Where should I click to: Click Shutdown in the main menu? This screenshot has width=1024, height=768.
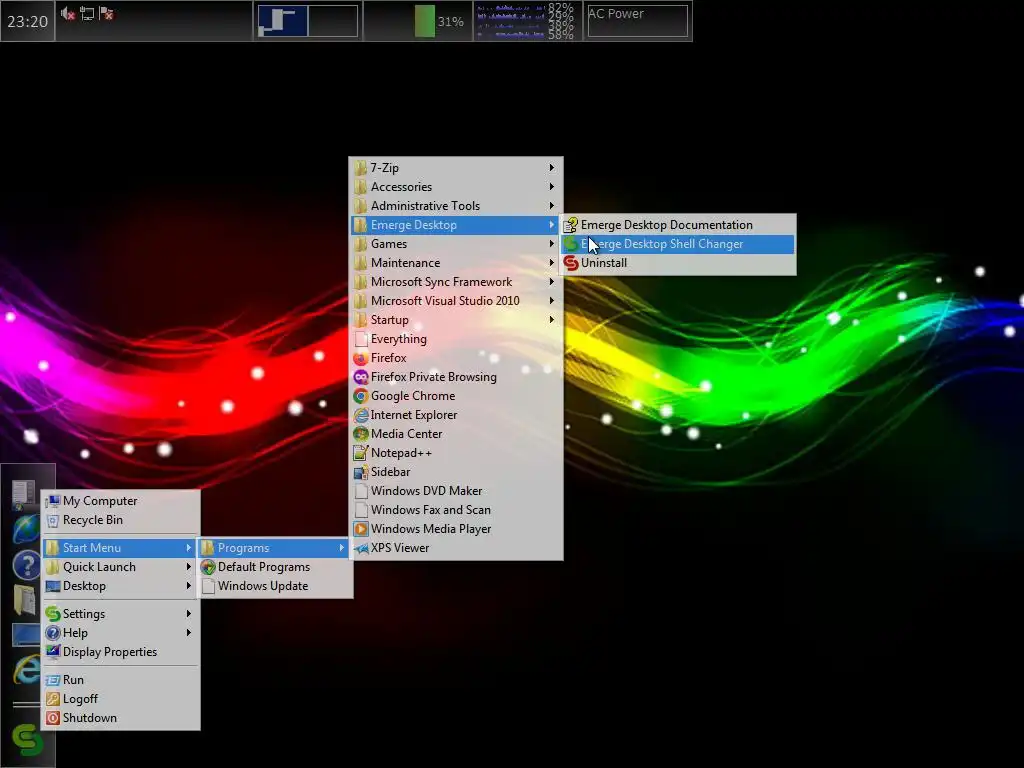click(121, 718)
